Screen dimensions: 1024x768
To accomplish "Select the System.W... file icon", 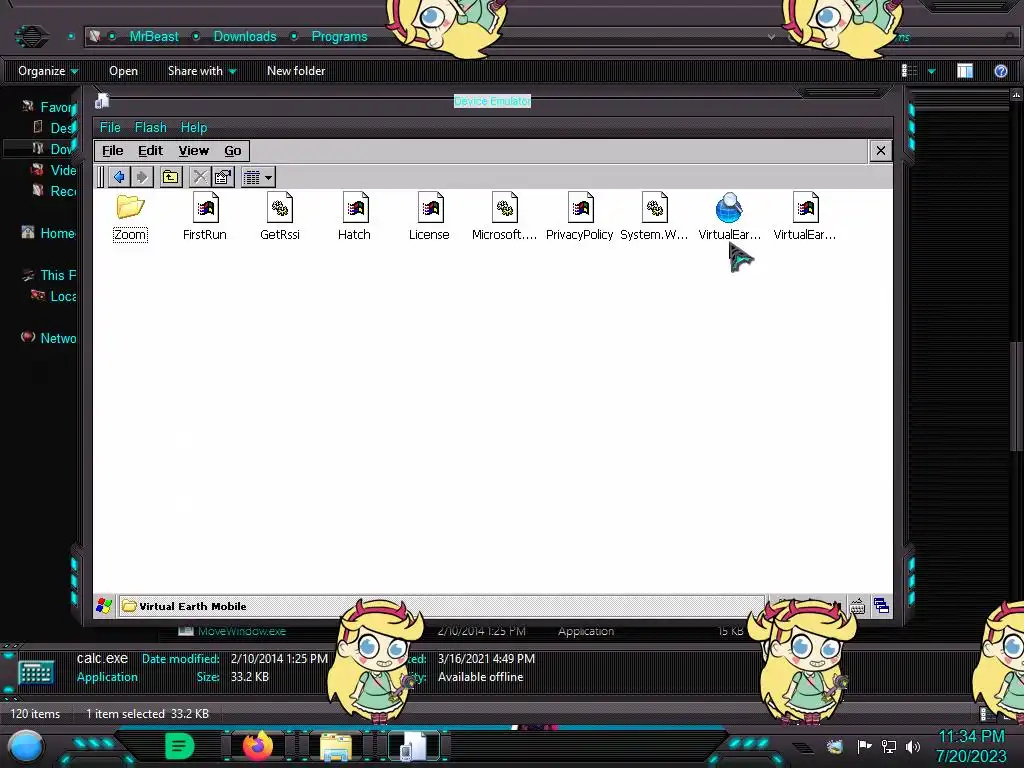I will (654, 217).
